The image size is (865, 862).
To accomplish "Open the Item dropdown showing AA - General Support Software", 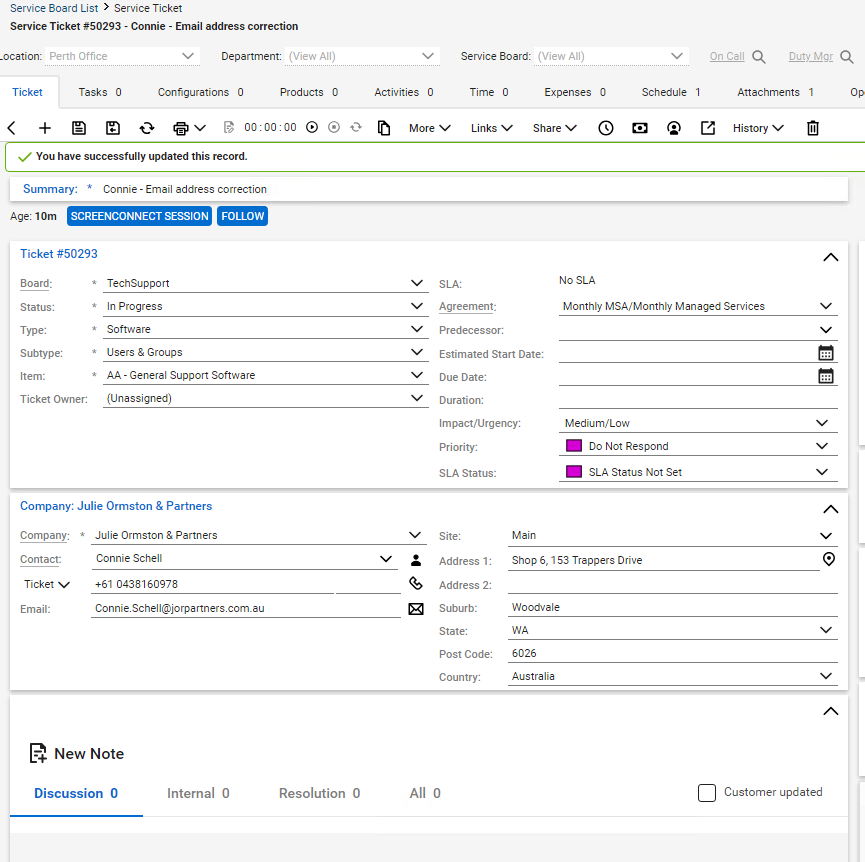I will coord(266,375).
